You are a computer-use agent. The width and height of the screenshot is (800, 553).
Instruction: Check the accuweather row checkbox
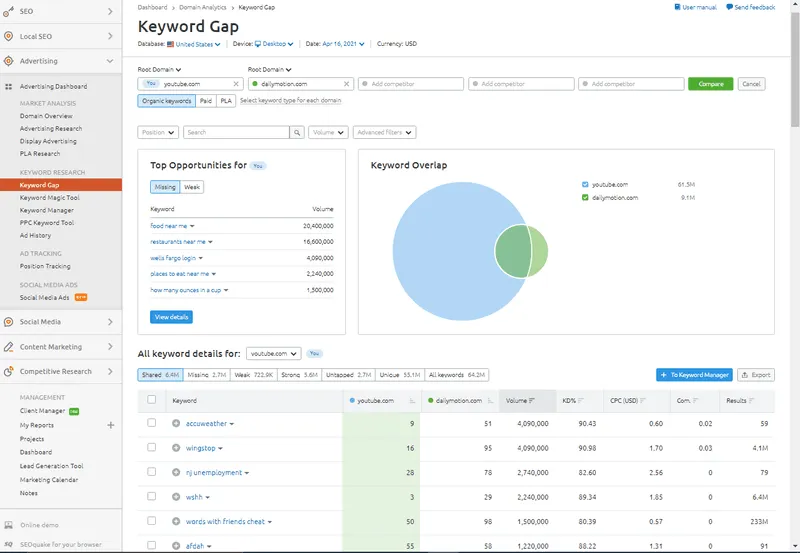(152, 422)
